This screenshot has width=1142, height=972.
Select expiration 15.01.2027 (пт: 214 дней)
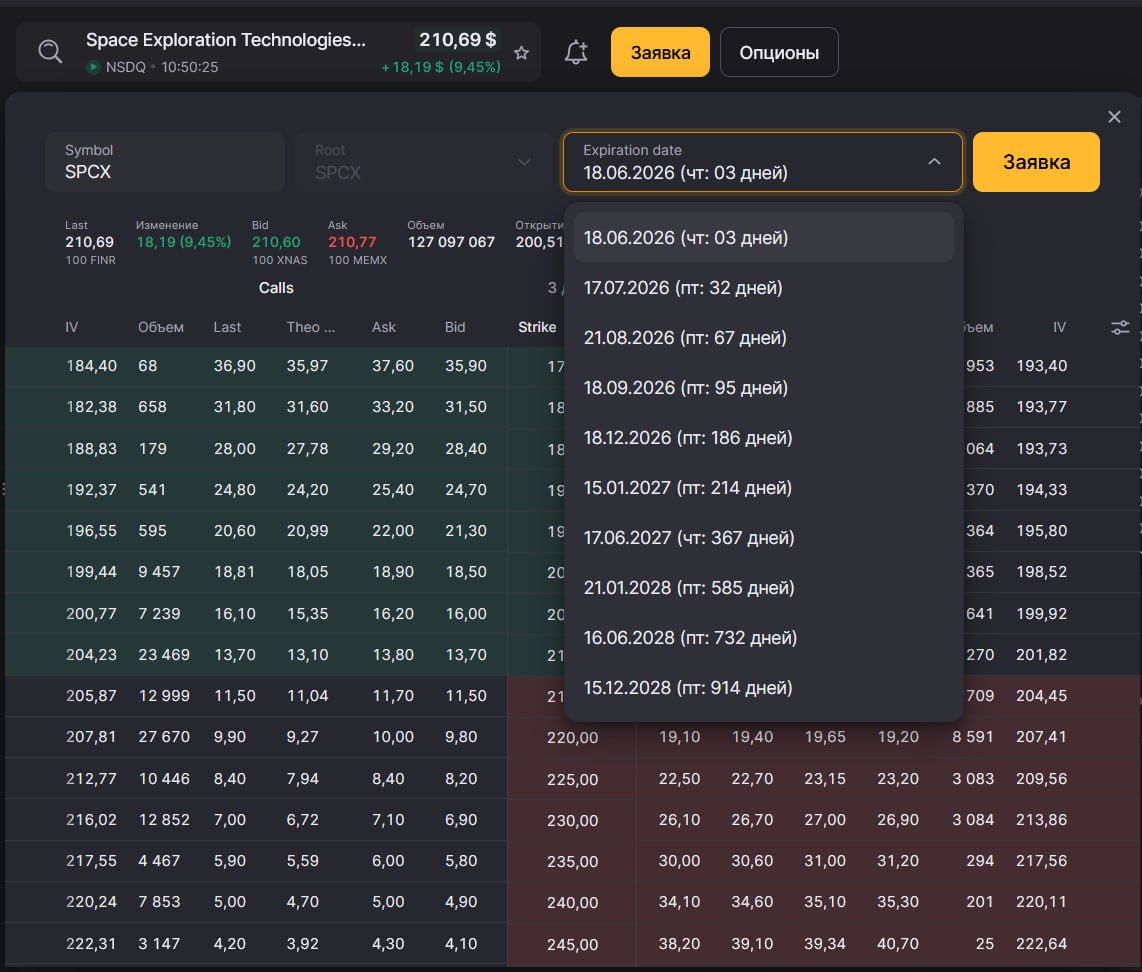(x=763, y=488)
